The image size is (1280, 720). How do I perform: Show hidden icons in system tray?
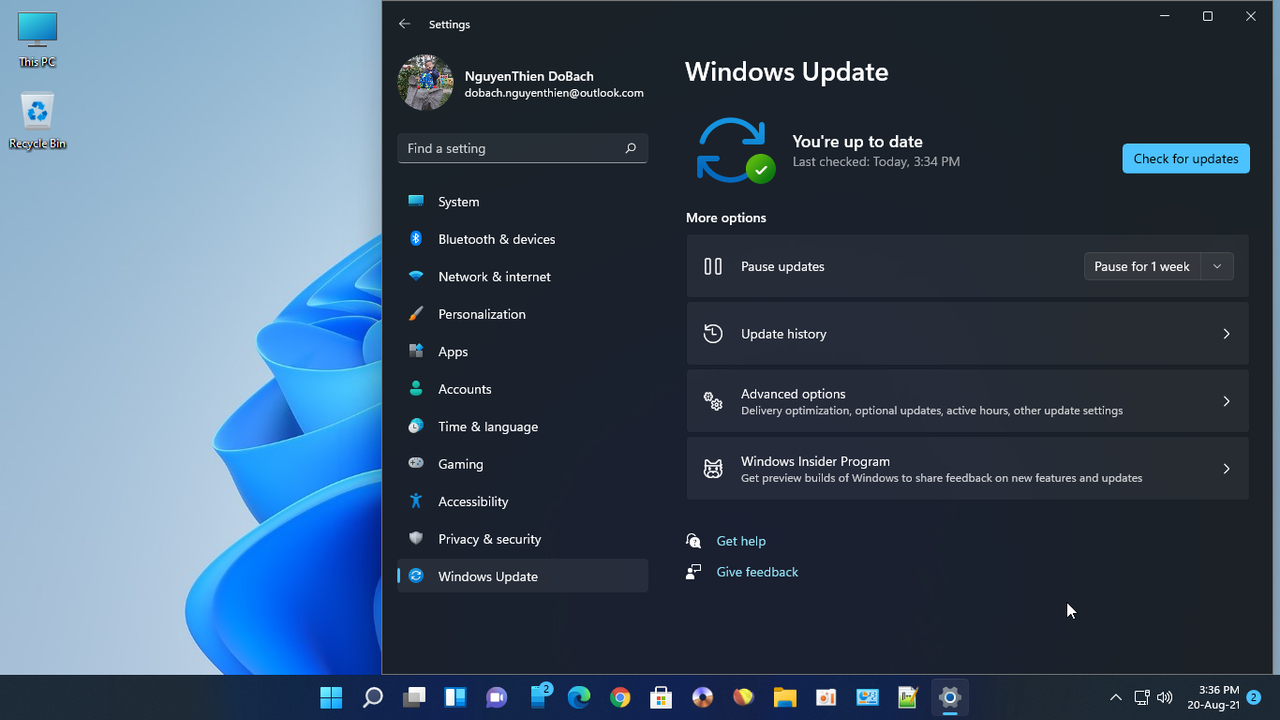pyautogui.click(x=1116, y=697)
